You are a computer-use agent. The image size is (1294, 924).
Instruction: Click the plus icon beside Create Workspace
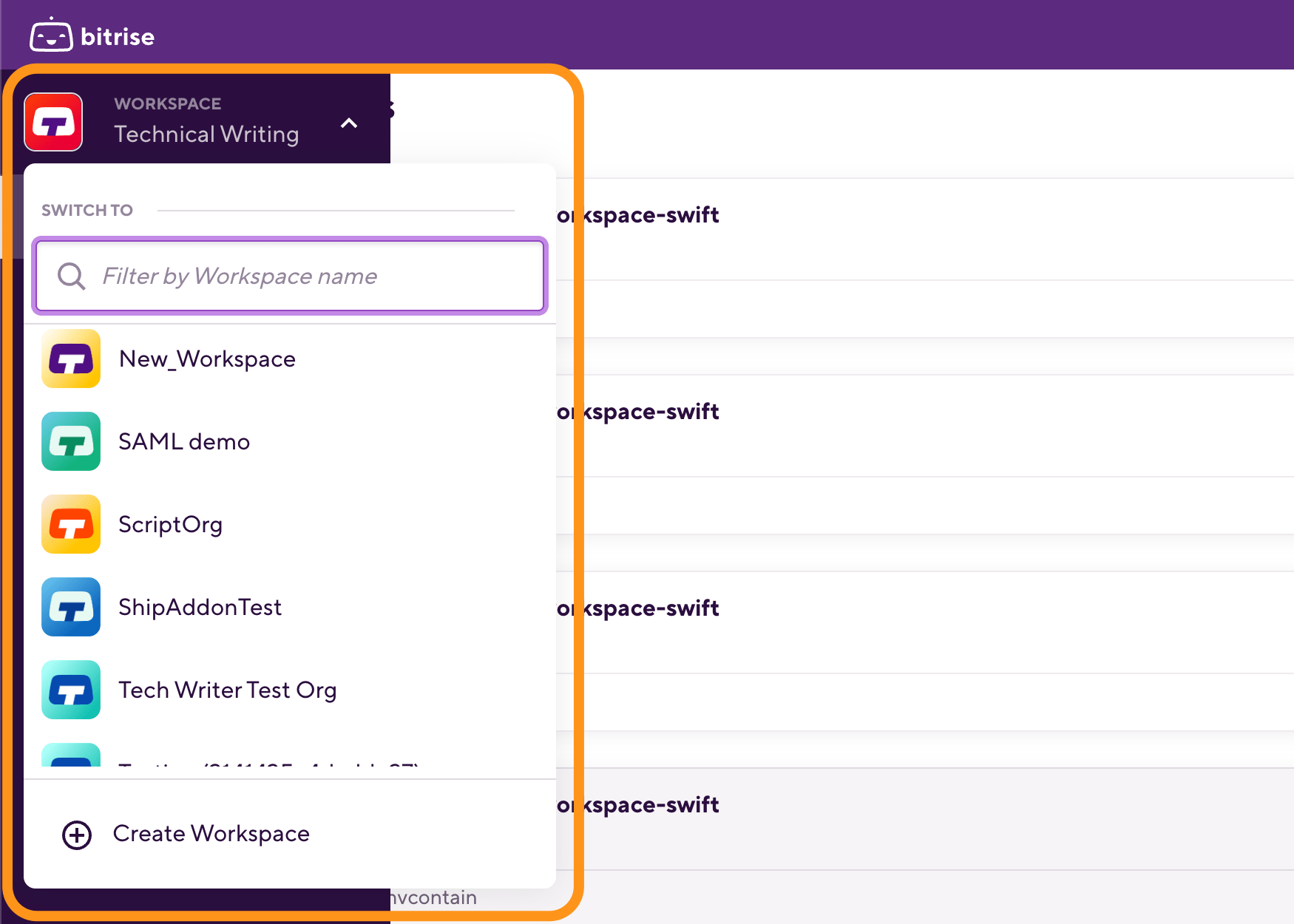click(x=76, y=834)
